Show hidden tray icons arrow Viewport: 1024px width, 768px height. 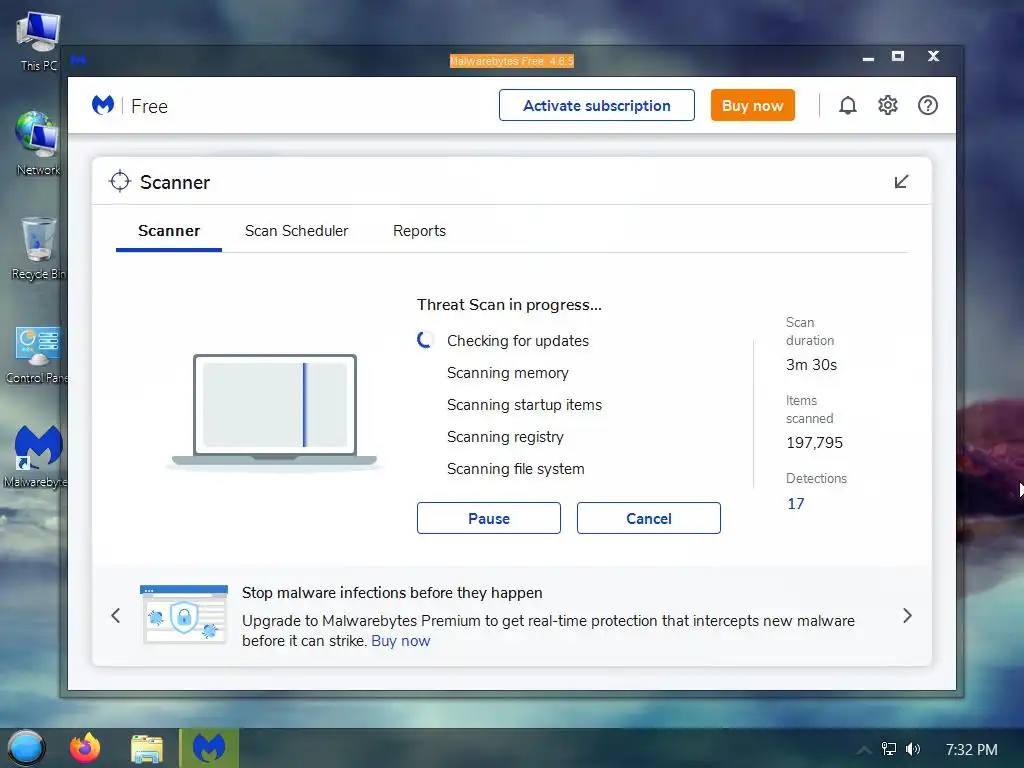(863, 749)
